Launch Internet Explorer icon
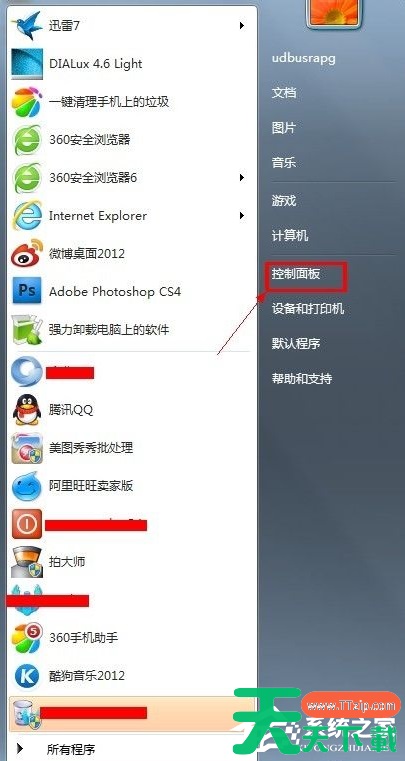Viewport: 405px width, 761px height. coord(27,215)
